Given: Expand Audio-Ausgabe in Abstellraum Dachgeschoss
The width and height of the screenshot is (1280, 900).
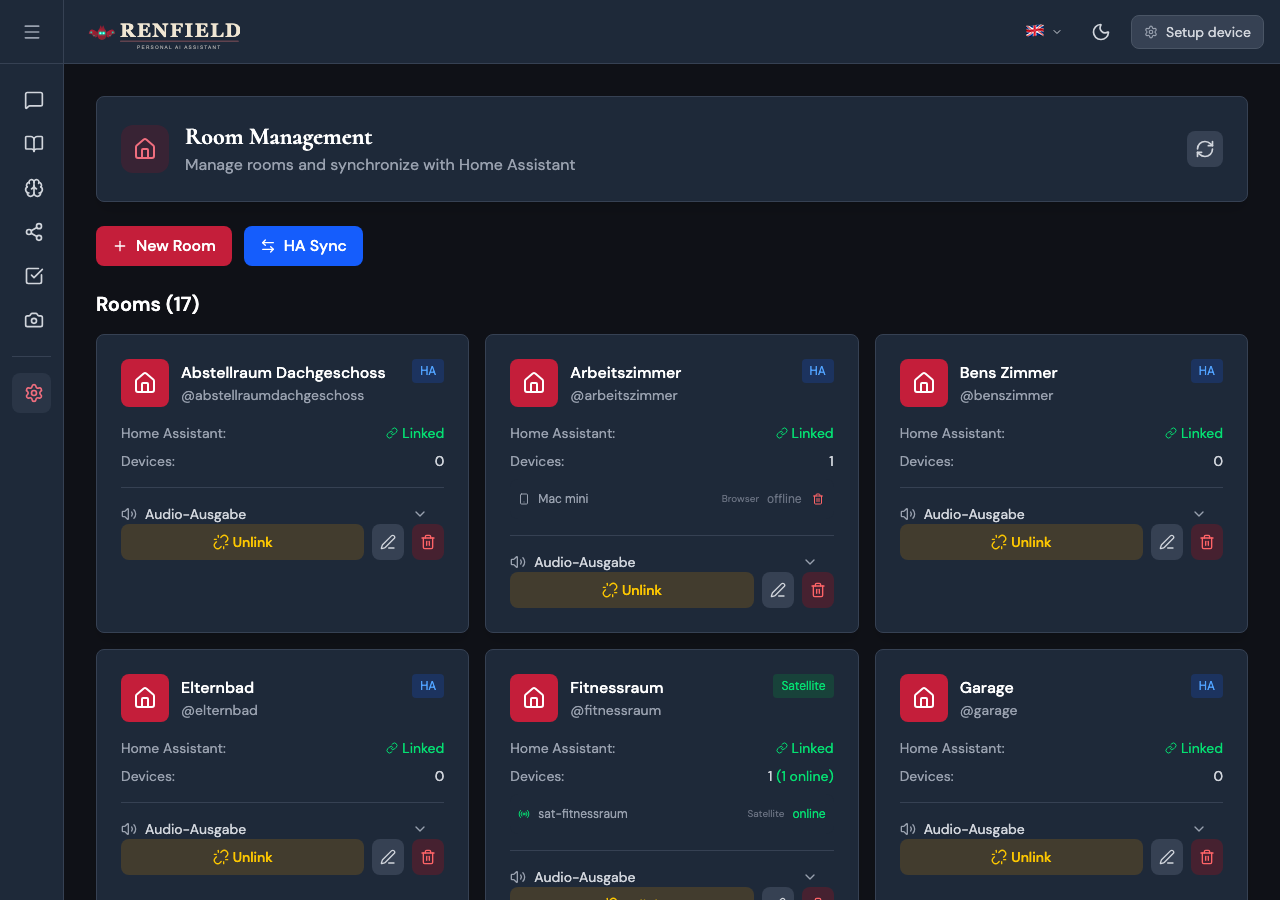Looking at the screenshot, I should (x=420, y=514).
